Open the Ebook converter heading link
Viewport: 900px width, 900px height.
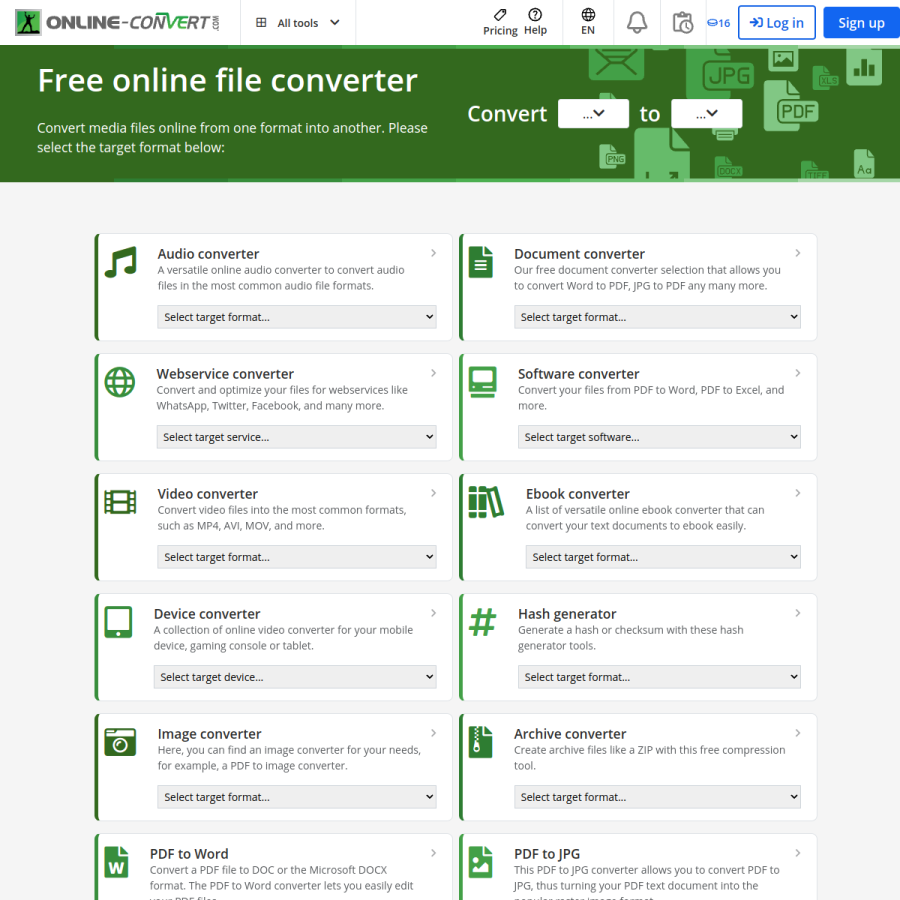point(578,494)
